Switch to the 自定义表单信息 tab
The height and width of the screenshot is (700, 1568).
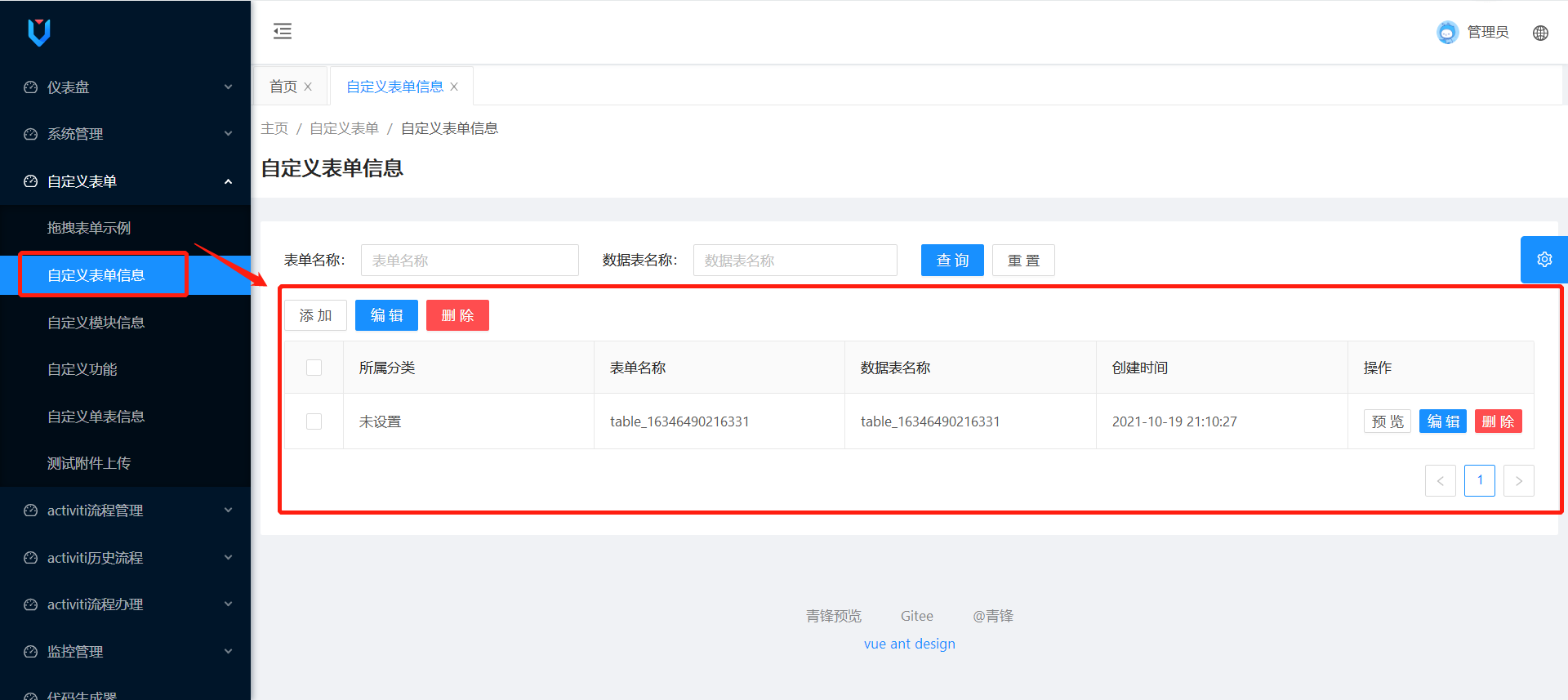(394, 87)
